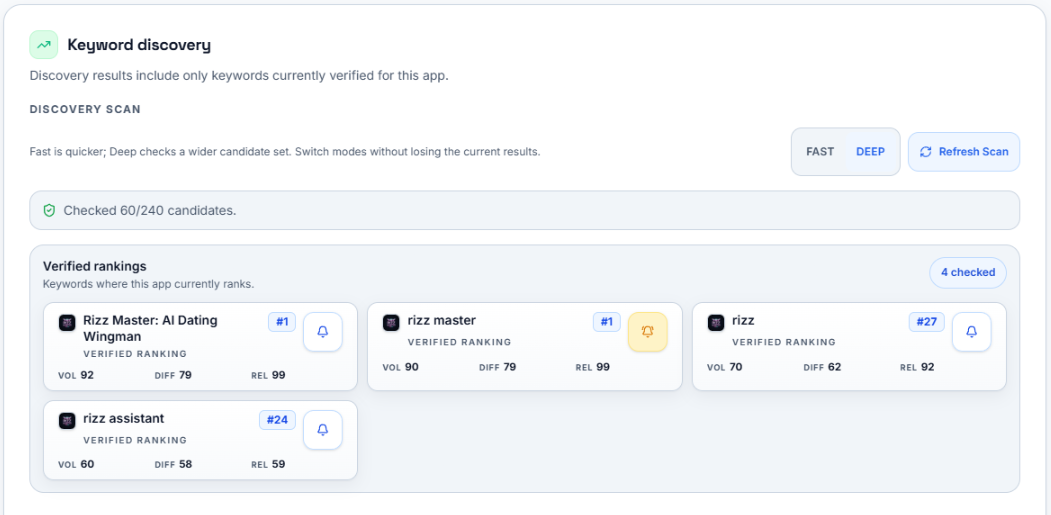Toggle alert bell for Rizz Master: AI Dating Wingman
The height and width of the screenshot is (515, 1051).
point(322,332)
